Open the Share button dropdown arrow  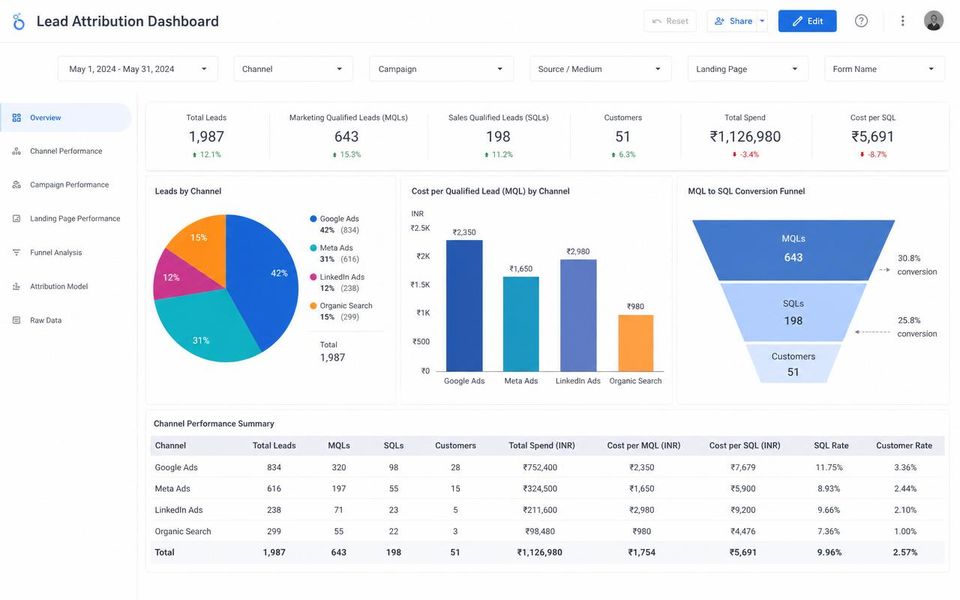click(x=762, y=21)
